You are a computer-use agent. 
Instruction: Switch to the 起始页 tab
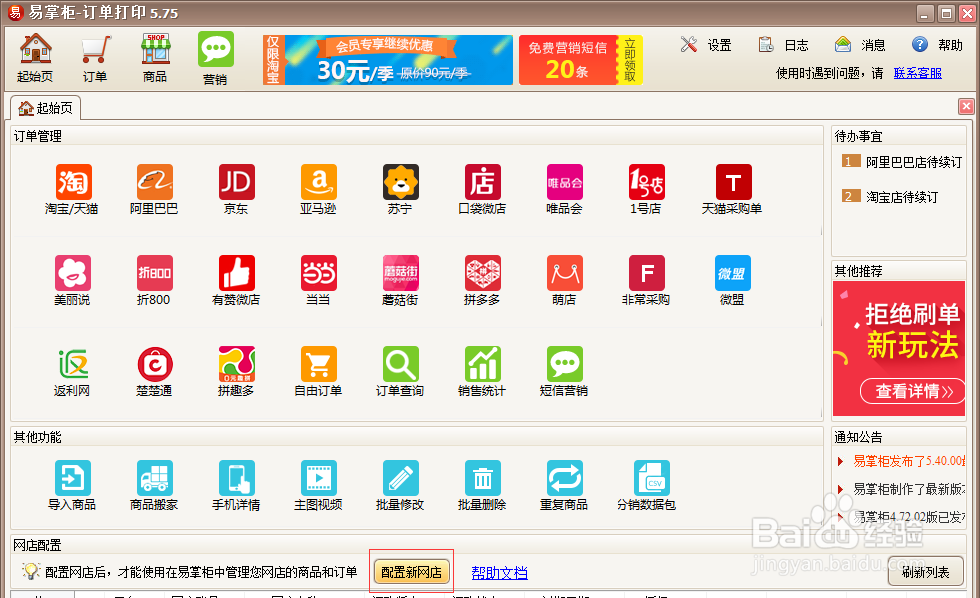(x=45, y=108)
